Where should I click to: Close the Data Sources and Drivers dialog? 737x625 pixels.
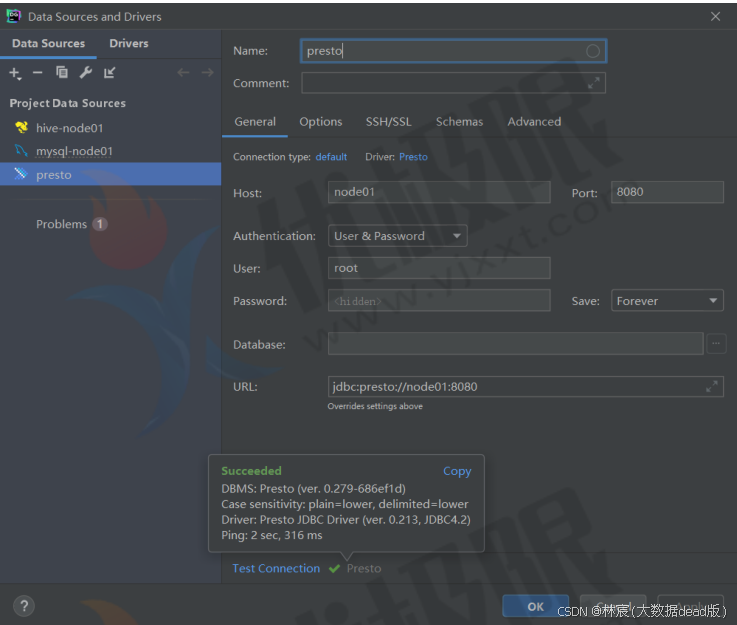click(715, 16)
